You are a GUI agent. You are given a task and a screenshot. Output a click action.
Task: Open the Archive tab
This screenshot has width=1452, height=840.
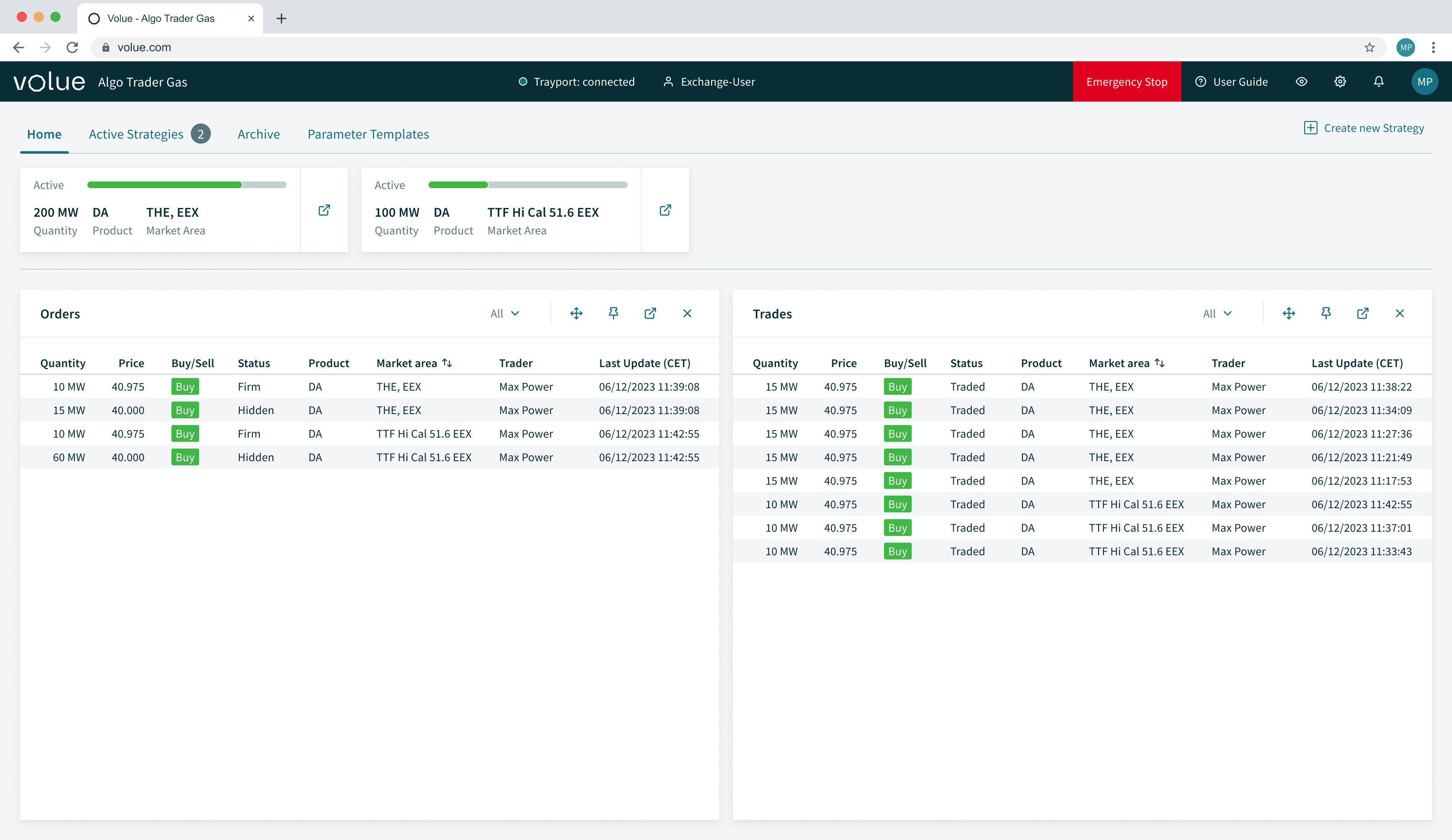259,134
